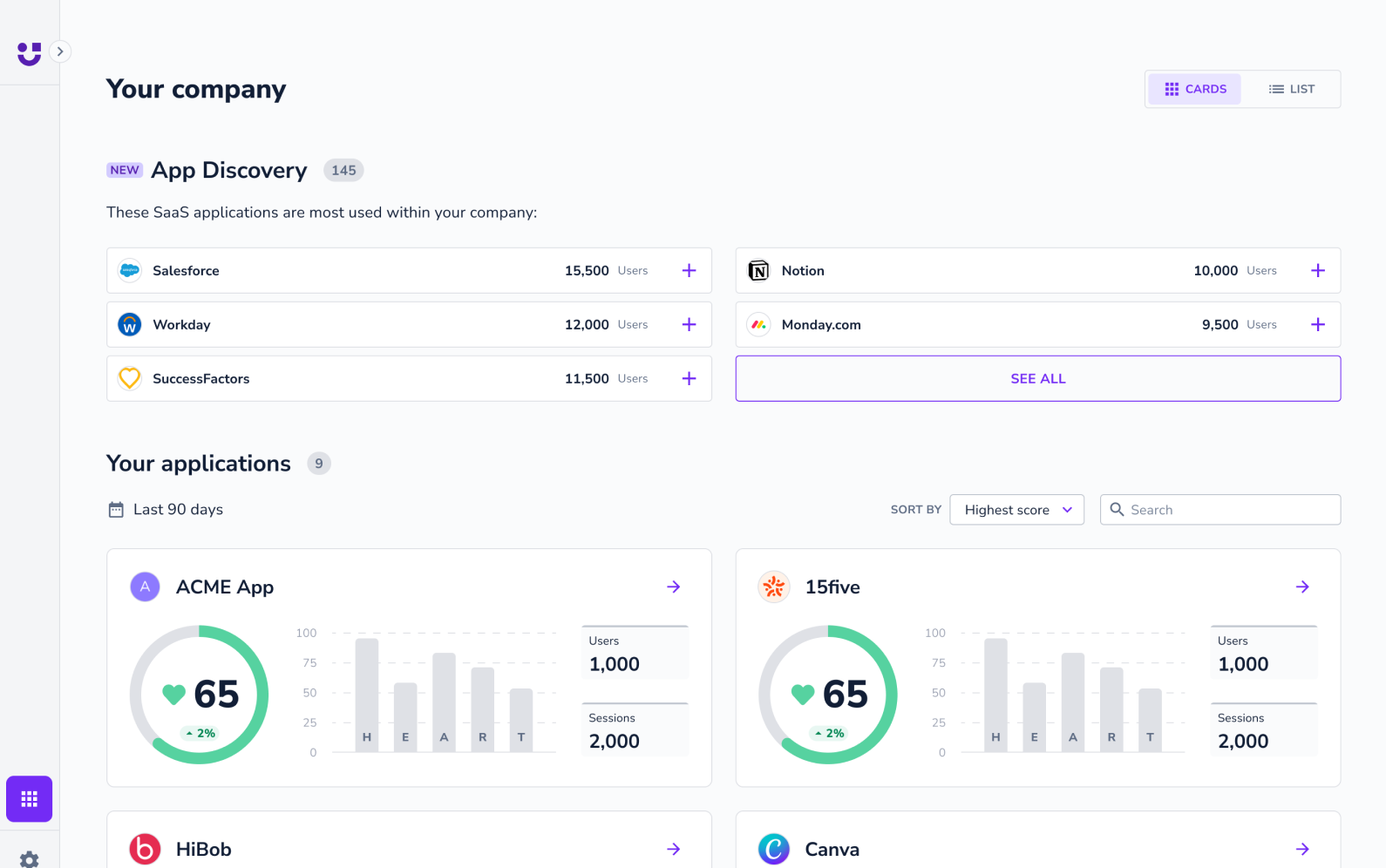
Task: Click the Userlane logo in sidebar
Action: 29,54
